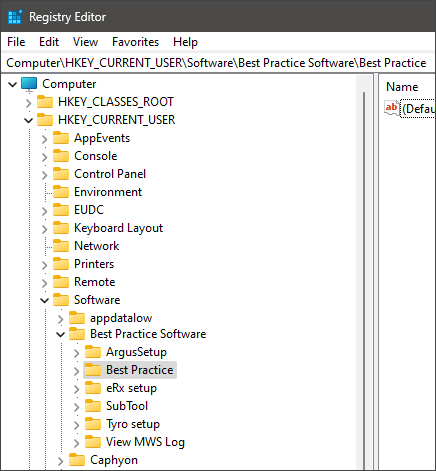Click the eRx setup folder icon
The width and height of the screenshot is (436, 471).
(x=93, y=388)
